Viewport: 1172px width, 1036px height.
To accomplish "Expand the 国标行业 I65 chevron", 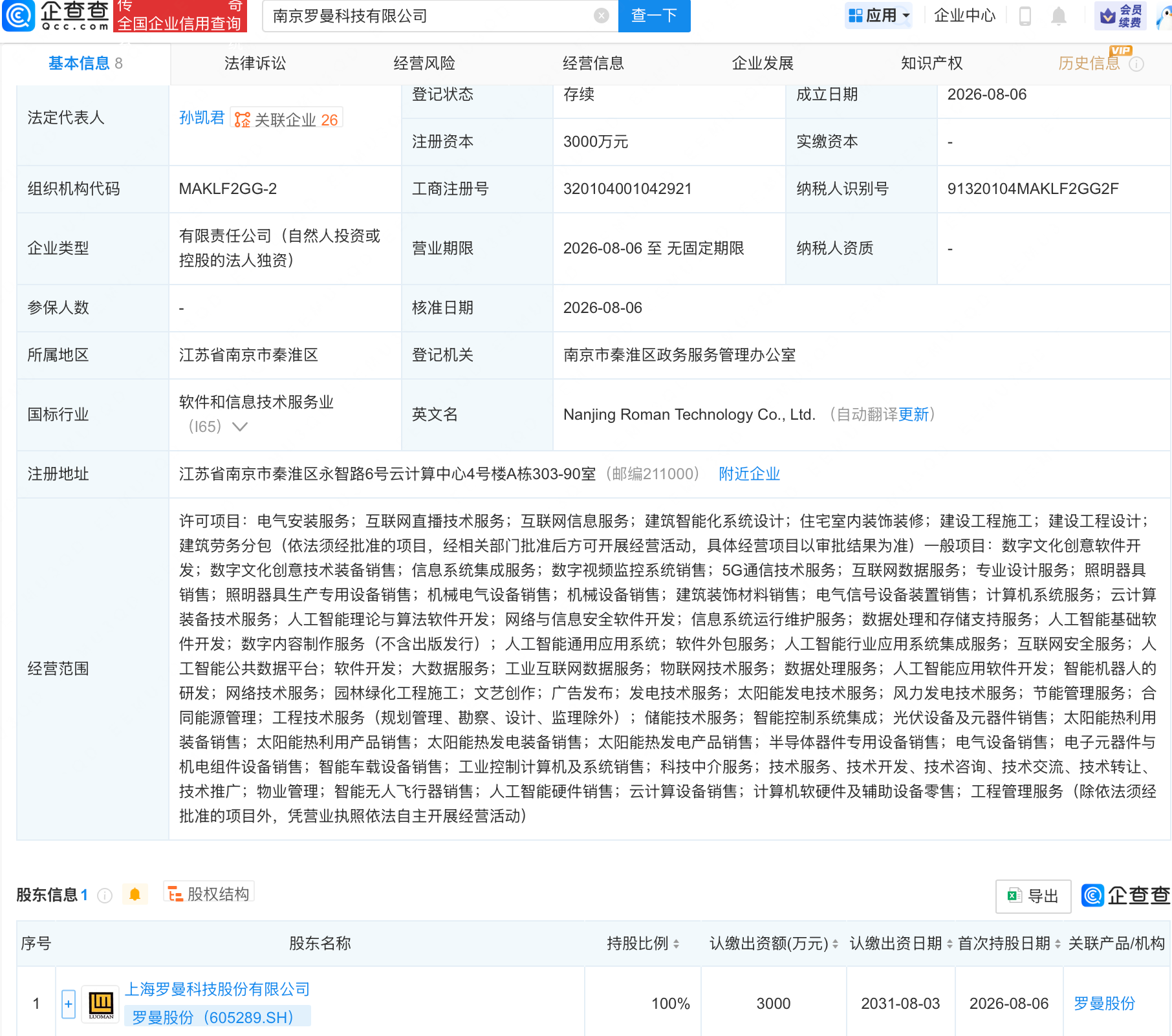I will coord(240,427).
